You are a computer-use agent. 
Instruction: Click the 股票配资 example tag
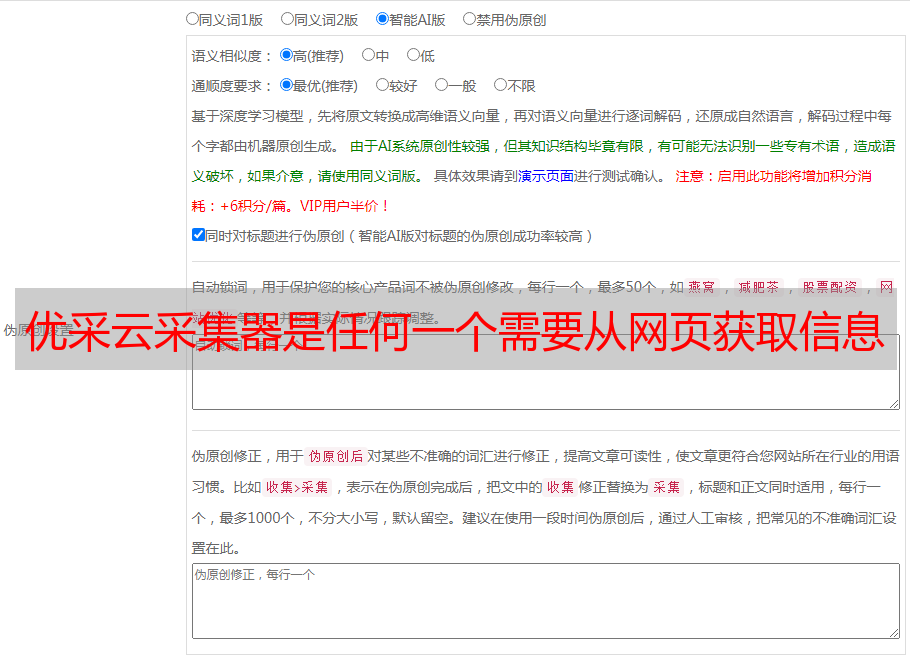pyautogui.click(x=830, y=287)
